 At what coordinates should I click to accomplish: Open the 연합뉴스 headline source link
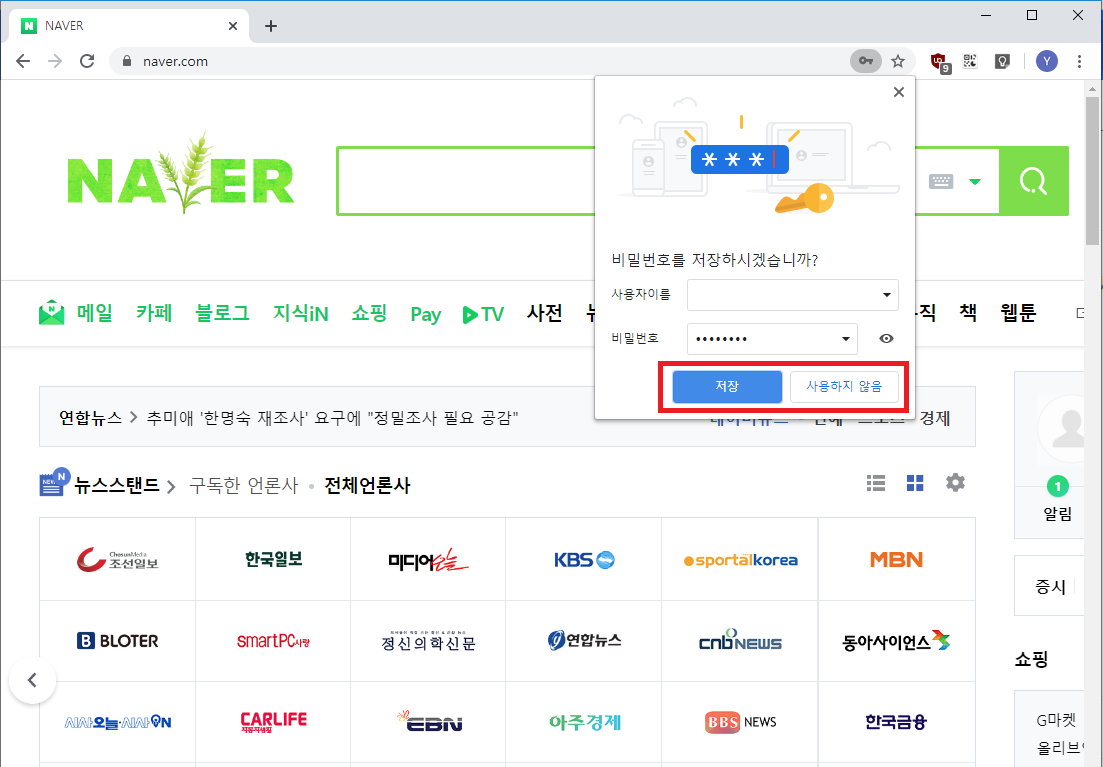point(90,418)
